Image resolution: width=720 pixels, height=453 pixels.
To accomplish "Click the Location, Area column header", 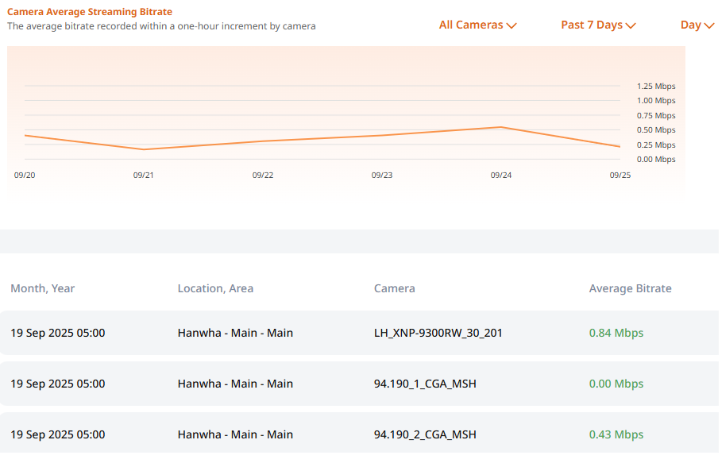I will pyautogui.click(x=215, y=288).
